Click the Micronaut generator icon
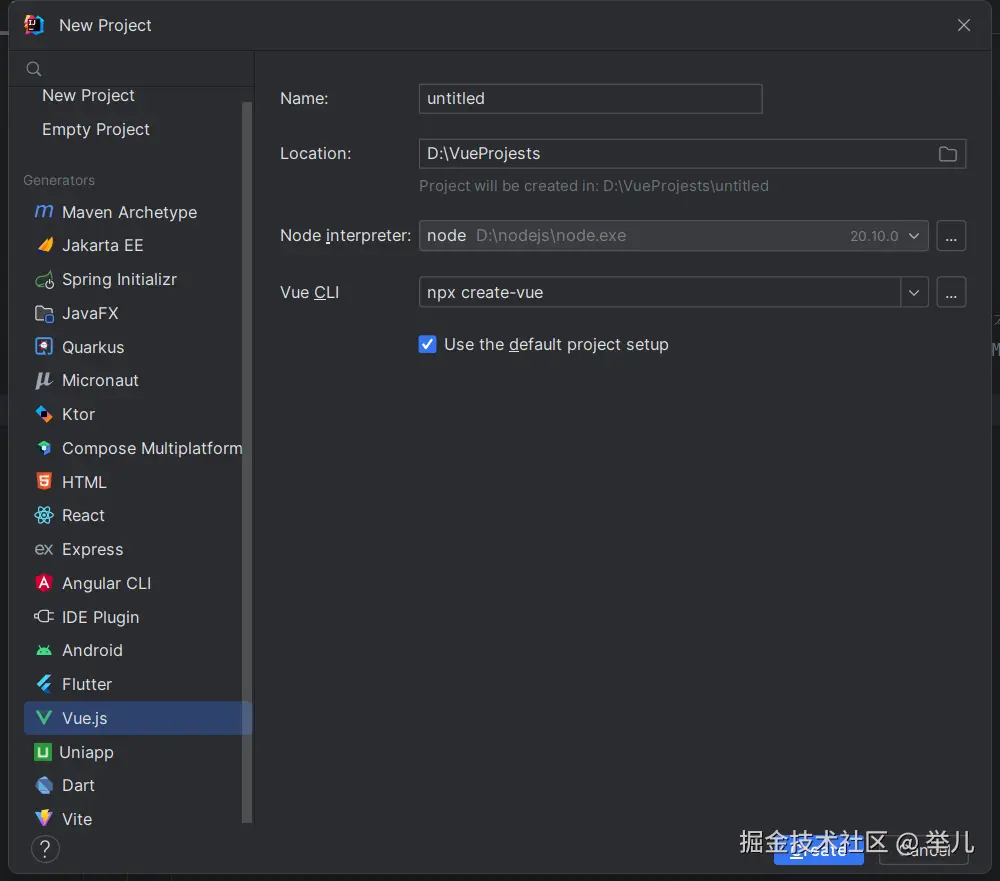 click(43, 380)
